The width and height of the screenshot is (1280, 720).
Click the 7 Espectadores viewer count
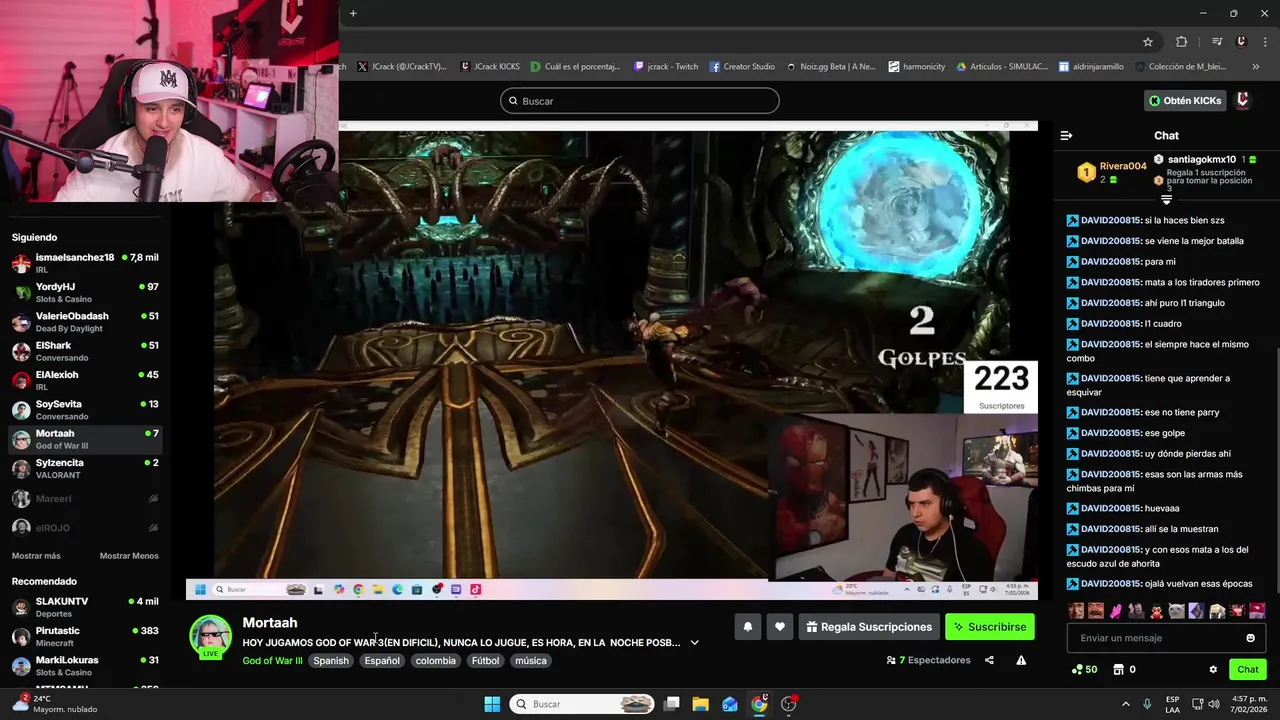tap(929, 661)
